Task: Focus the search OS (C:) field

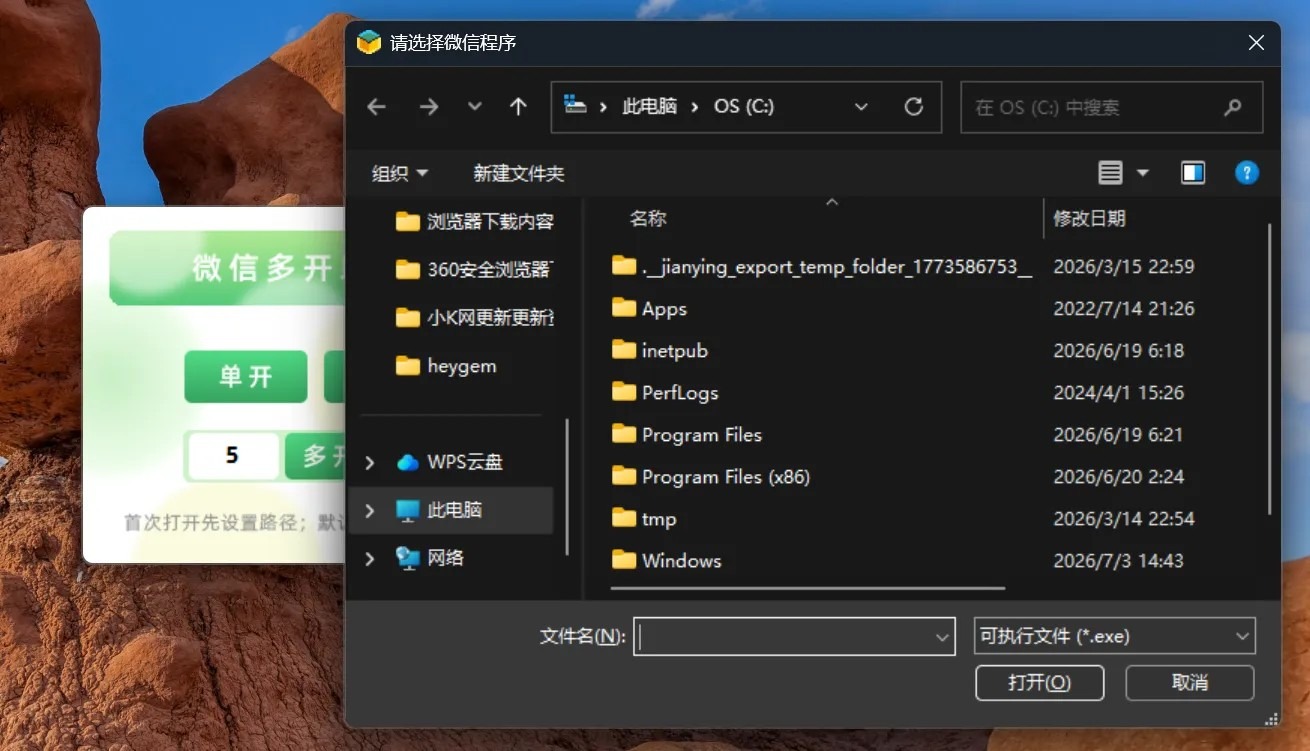Action: click(1111, 107)
